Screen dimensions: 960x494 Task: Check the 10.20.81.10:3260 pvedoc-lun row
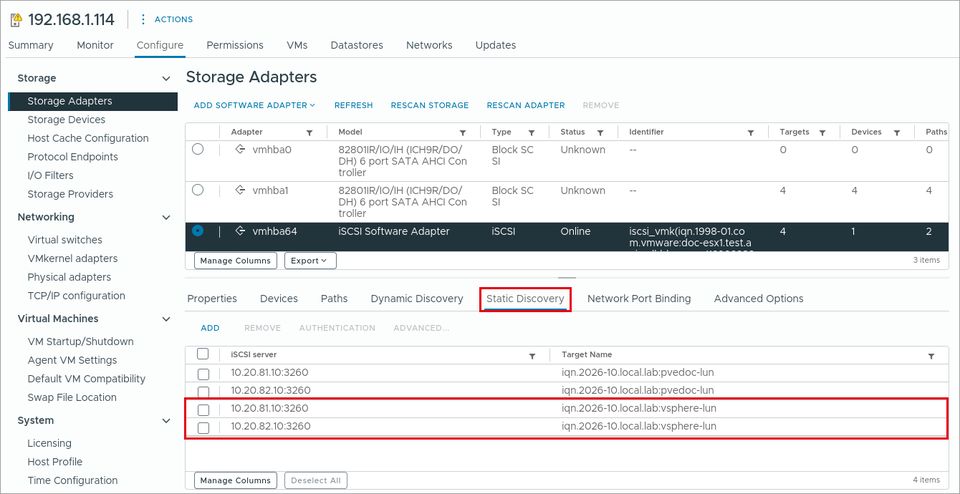[x=204, y=373]
